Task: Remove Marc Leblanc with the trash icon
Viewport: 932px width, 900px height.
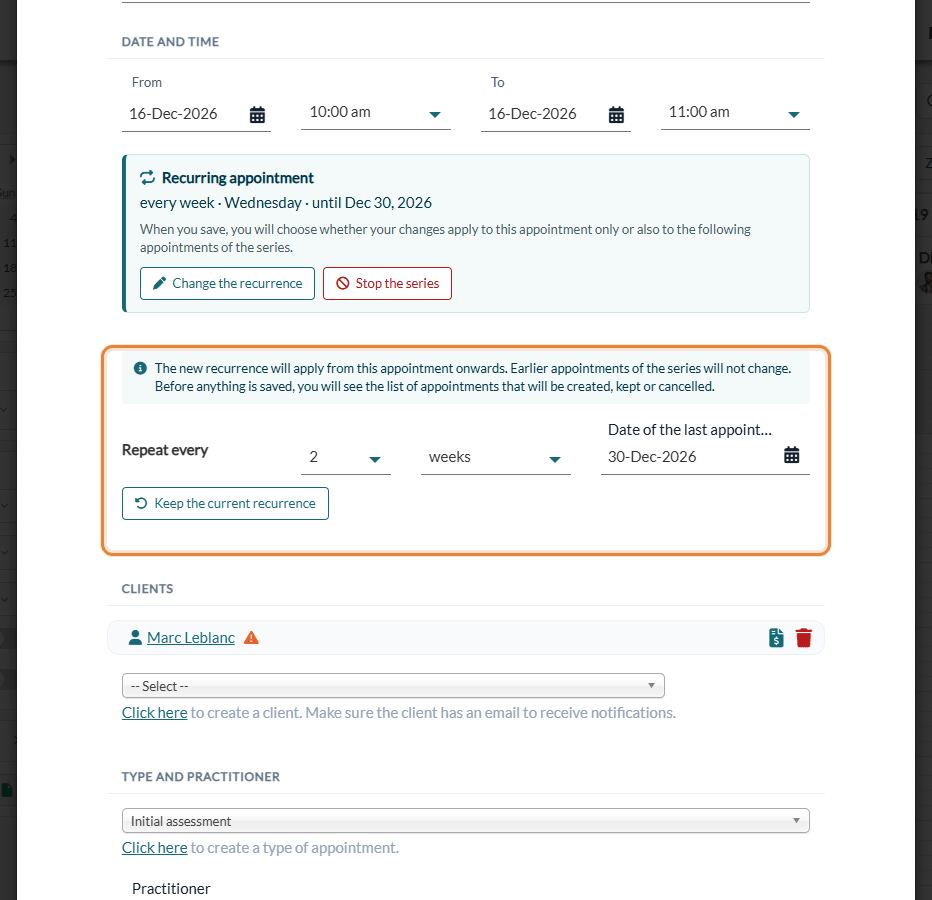Action: (804, 637)
